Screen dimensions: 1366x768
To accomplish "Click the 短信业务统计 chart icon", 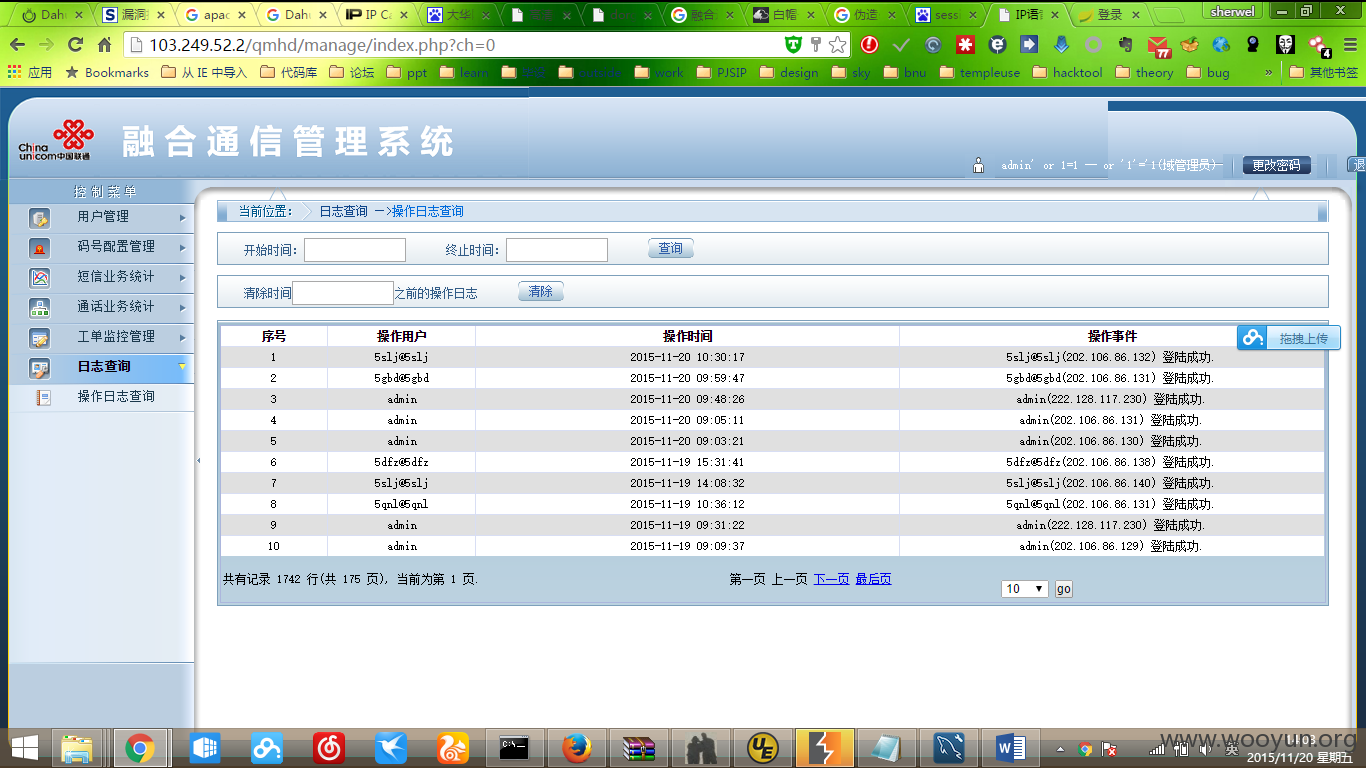I will 40,278.
